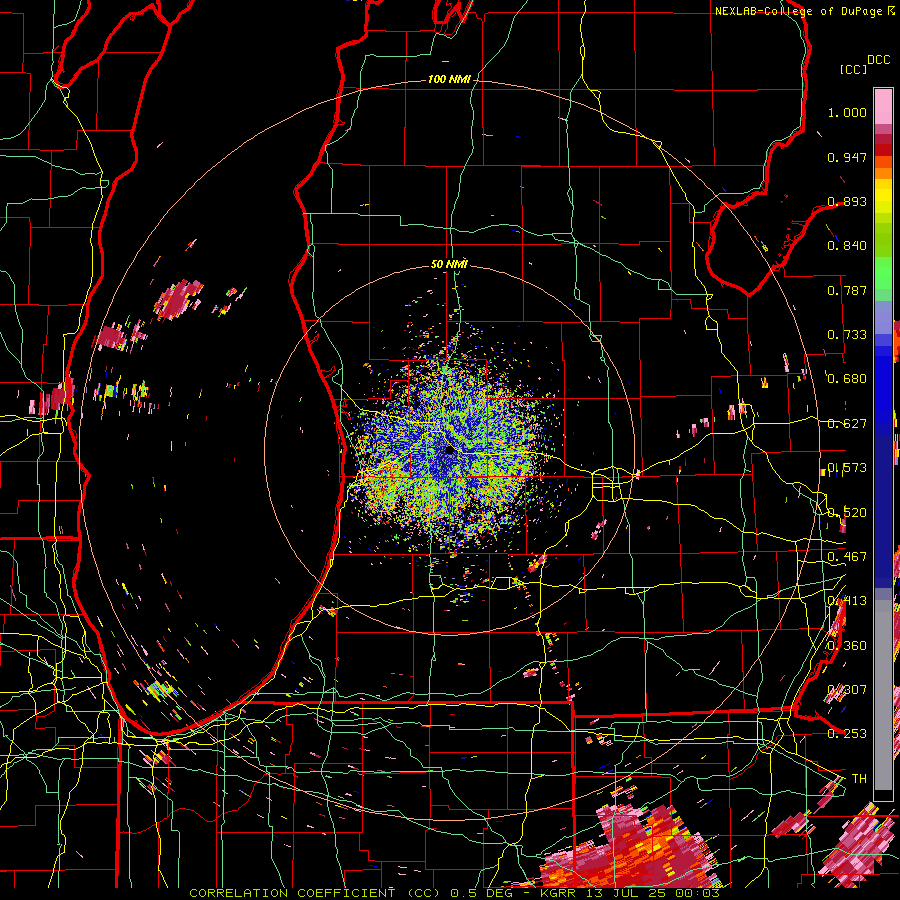
Task: Click the 100 NMI range ring label
Action: click(x=448, y=79)
